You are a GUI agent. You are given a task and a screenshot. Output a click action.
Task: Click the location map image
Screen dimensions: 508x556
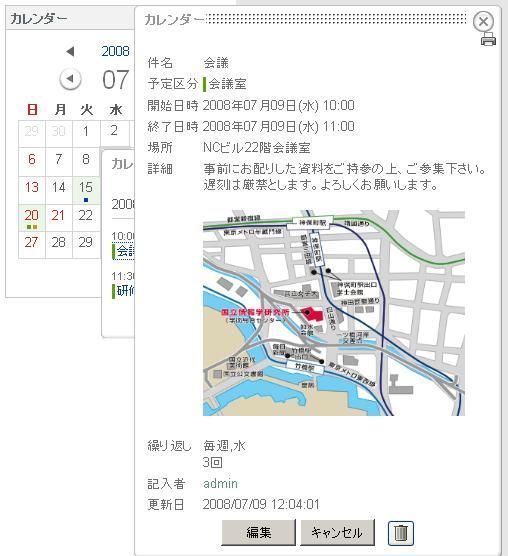tap(334, 313)
